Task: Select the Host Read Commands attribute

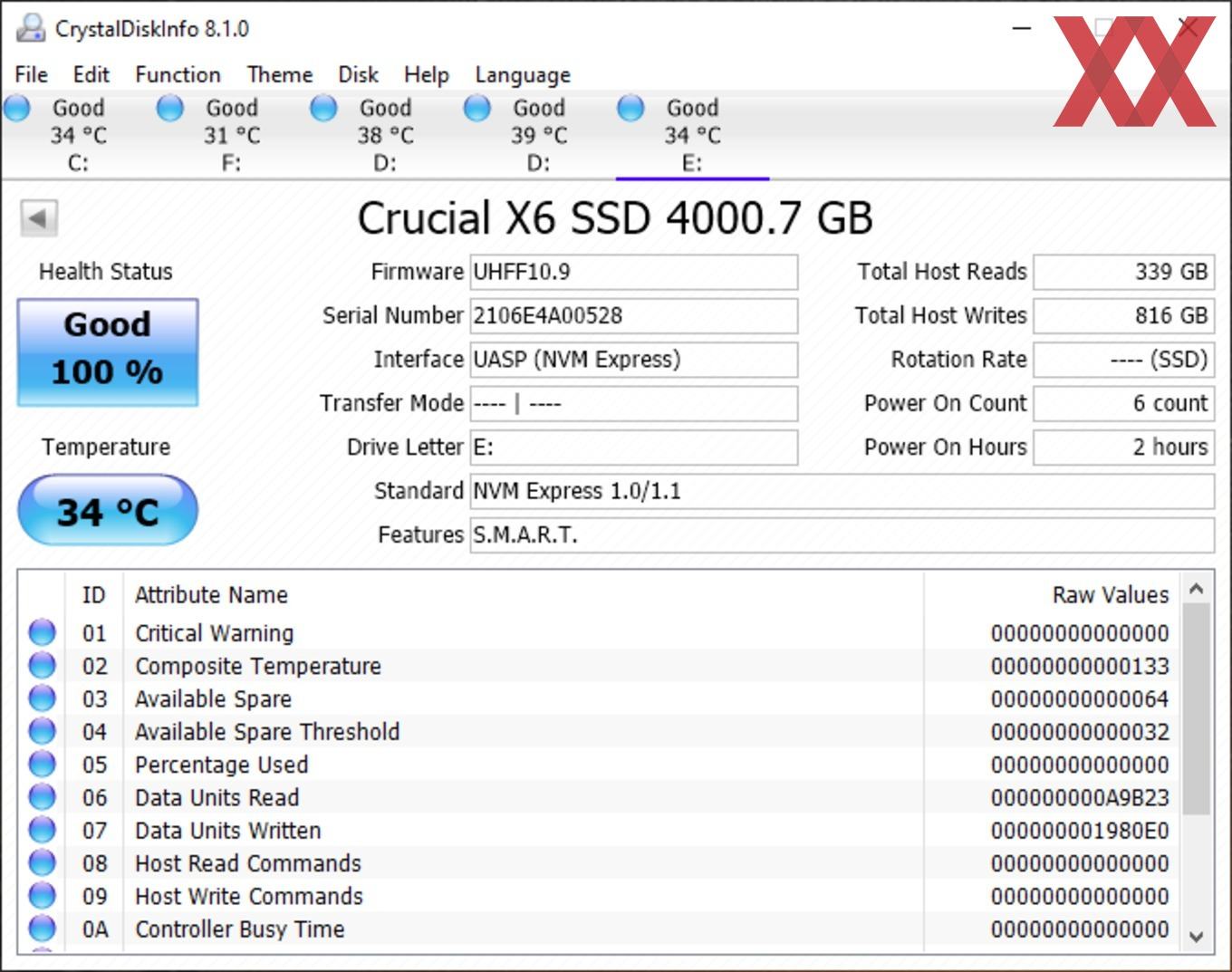Action: pos(599,863)
